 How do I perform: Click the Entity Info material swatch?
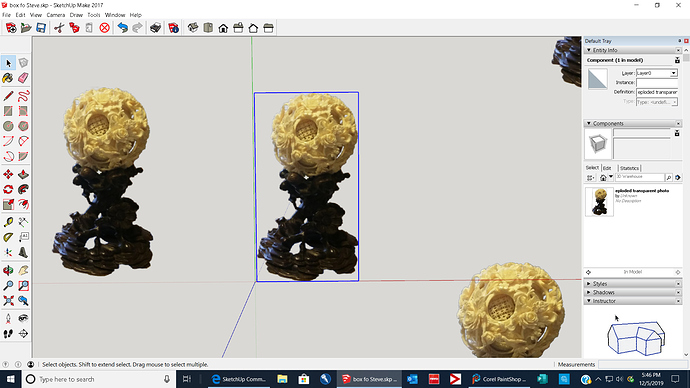pyautogui.click(x=598, y=79)
